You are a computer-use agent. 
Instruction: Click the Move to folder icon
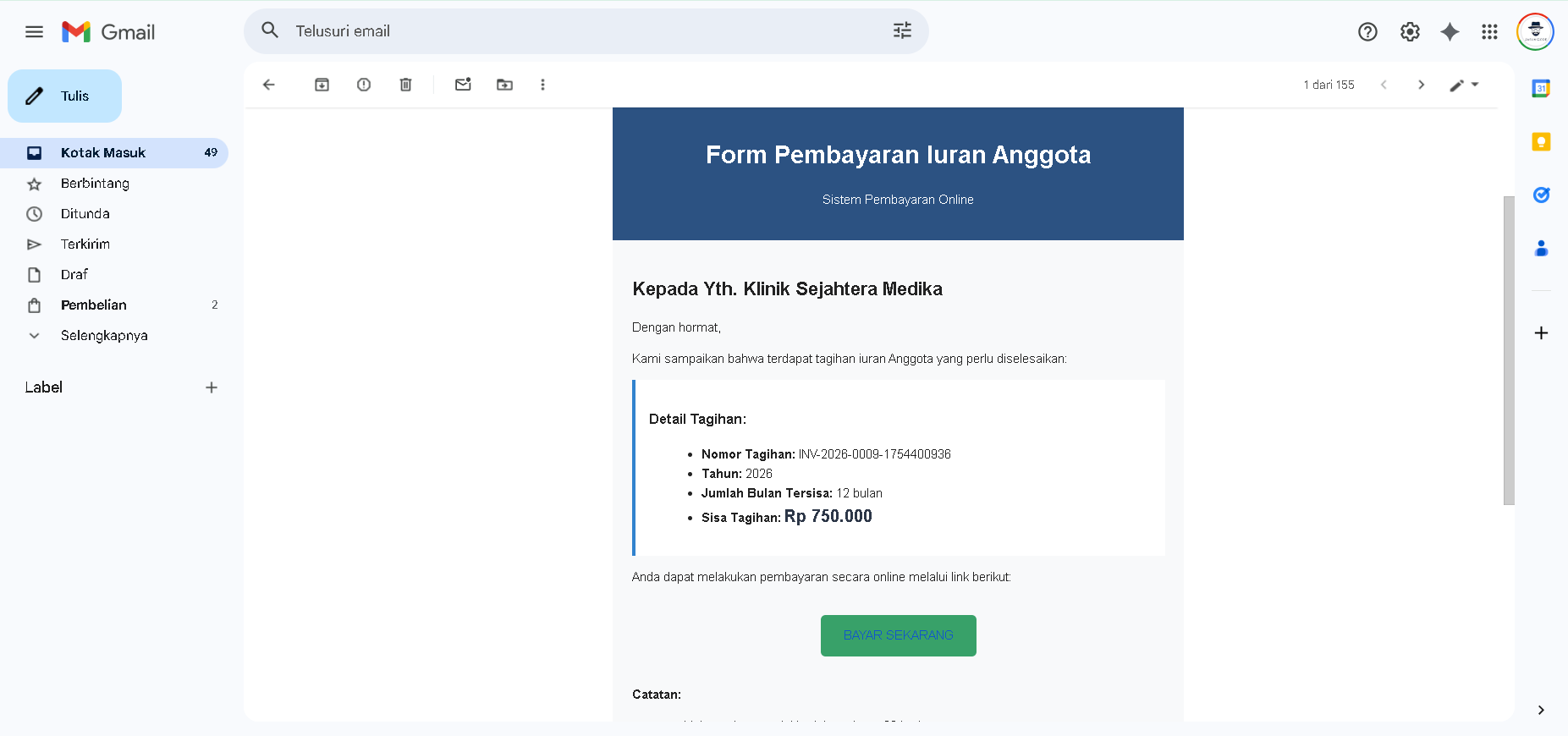tap(504, 85)
